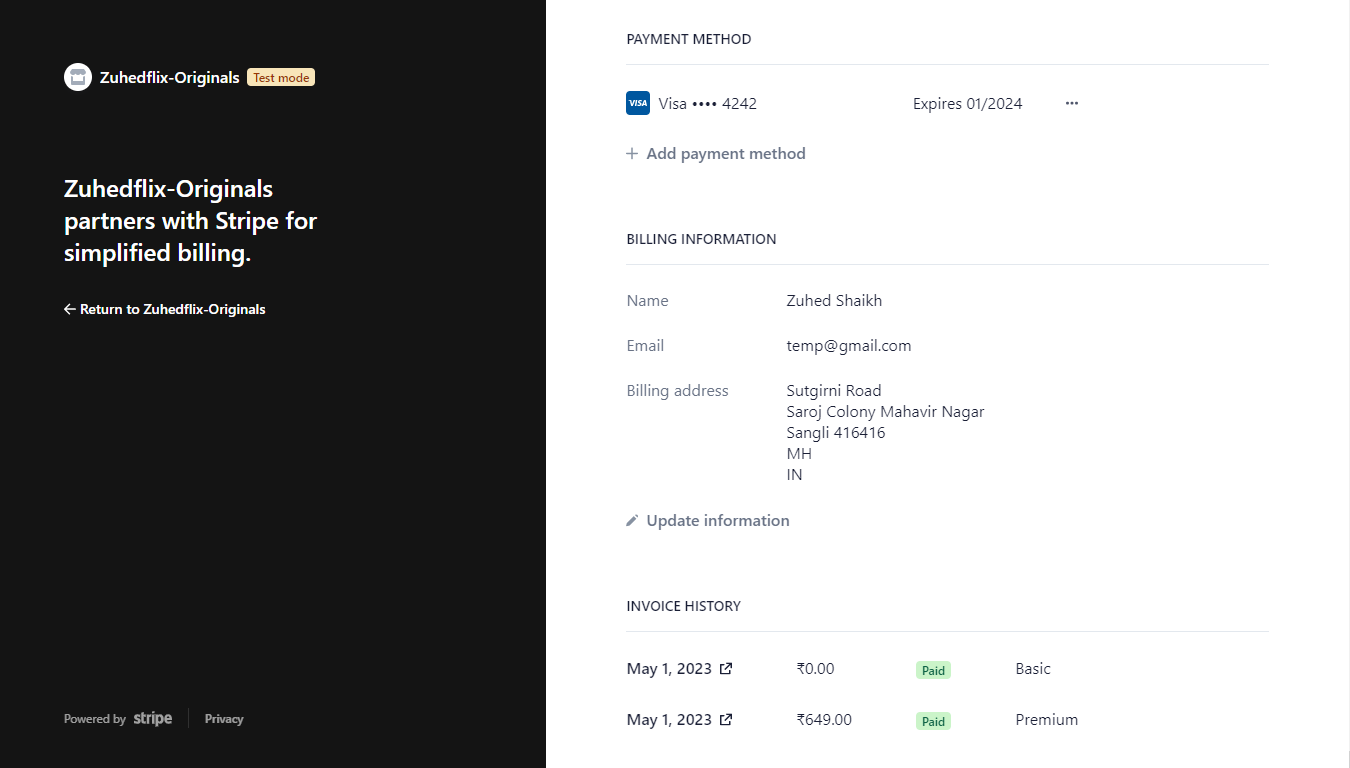
Task: Click the Paid badge for Basic invoice
Action: 933,670
